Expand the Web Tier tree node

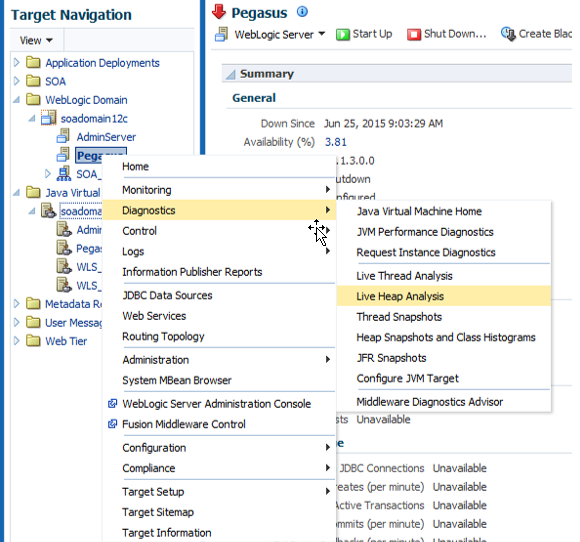17,341
